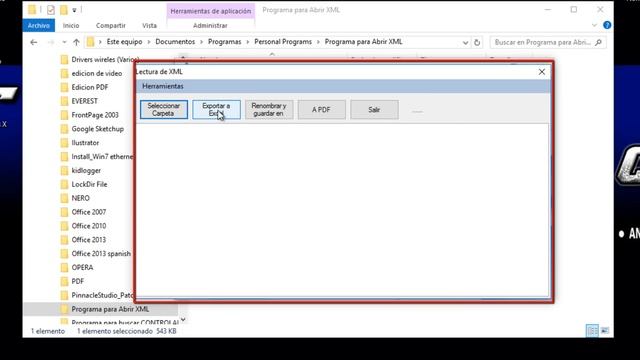Open the Customize Quick Access Toolbar dropdown
The image size is (640, 360).
tap(74, 10)
